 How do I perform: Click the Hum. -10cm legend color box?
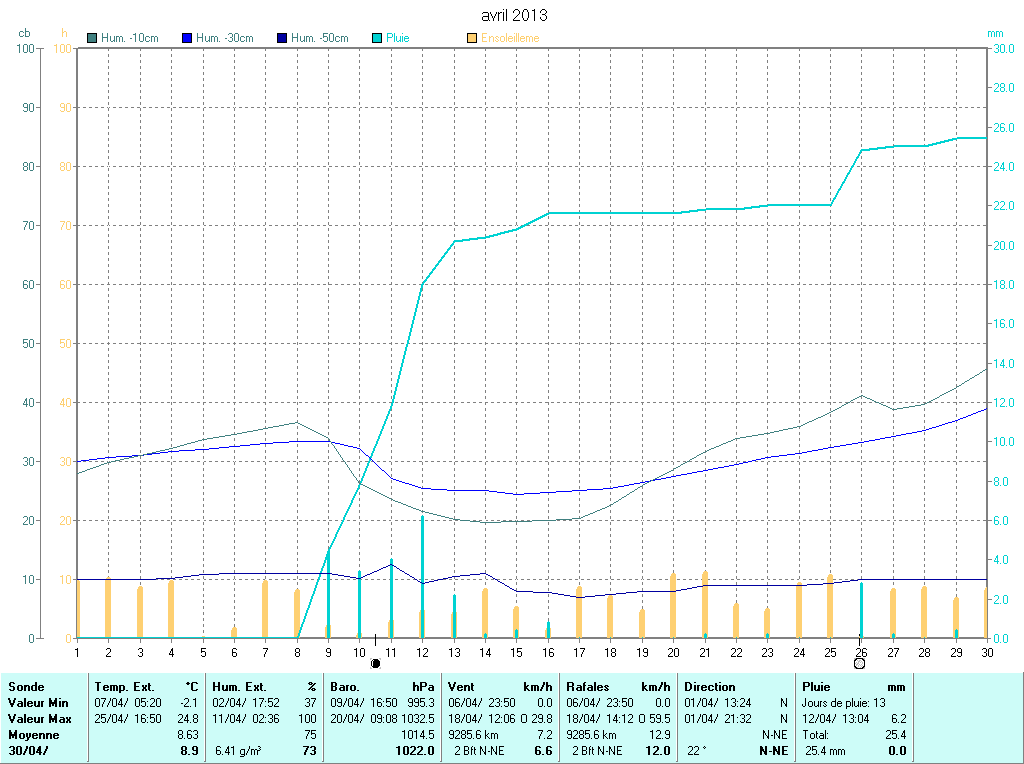tap(93, 38)
